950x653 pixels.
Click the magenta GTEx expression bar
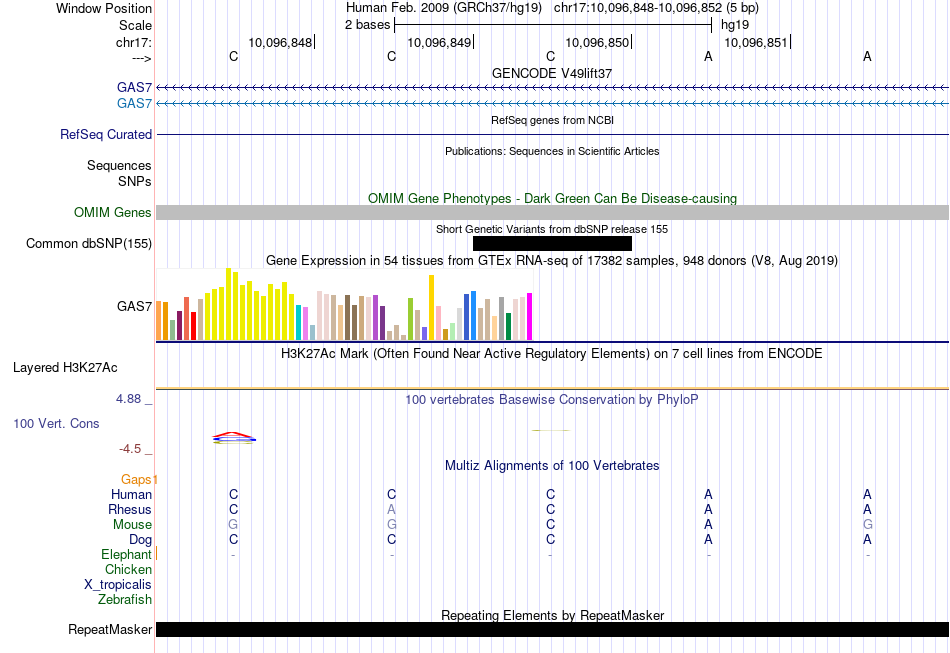(530, 317)
